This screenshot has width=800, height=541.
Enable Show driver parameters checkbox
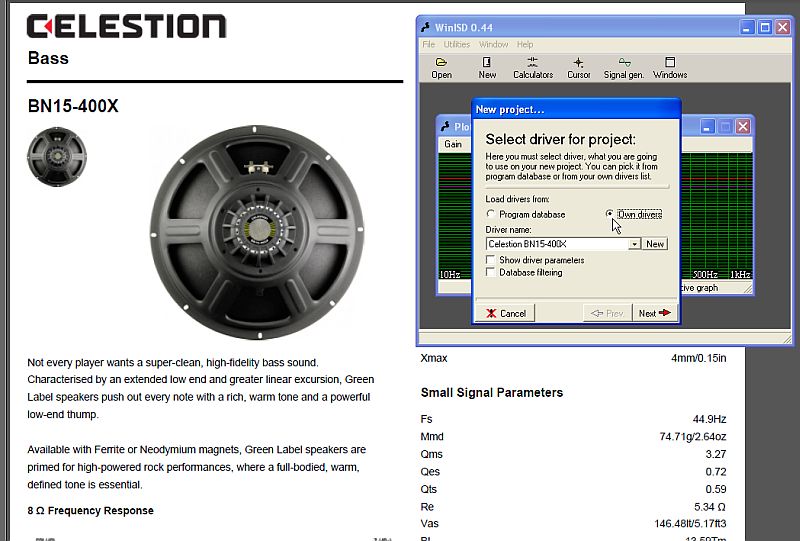pos(490,260)
